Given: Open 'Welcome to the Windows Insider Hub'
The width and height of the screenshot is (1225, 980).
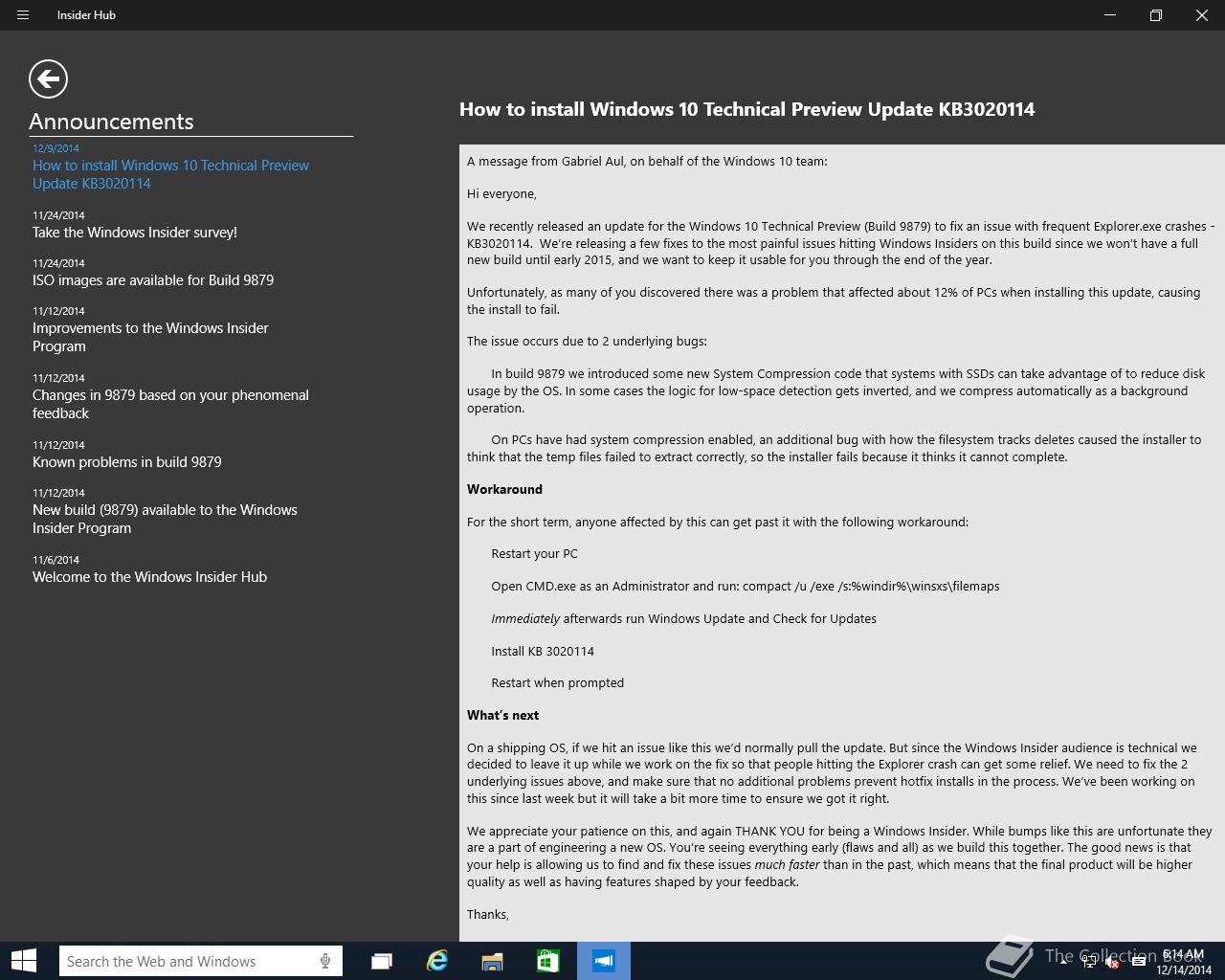Looking at the screenshot, I should pyautogui.click(x=149, y=577).
